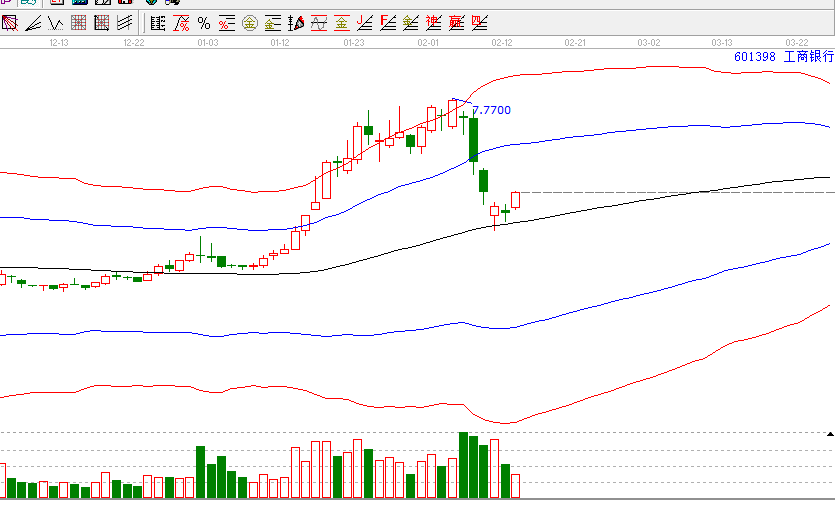Select the red 赢 angle lines tool
The height and width of the screenshot is (506, 835).
pos(456,23)
